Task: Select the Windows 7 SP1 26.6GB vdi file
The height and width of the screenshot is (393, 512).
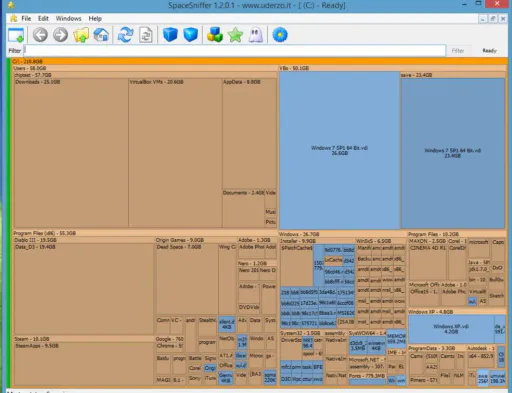Action: [x=339, y=150]
